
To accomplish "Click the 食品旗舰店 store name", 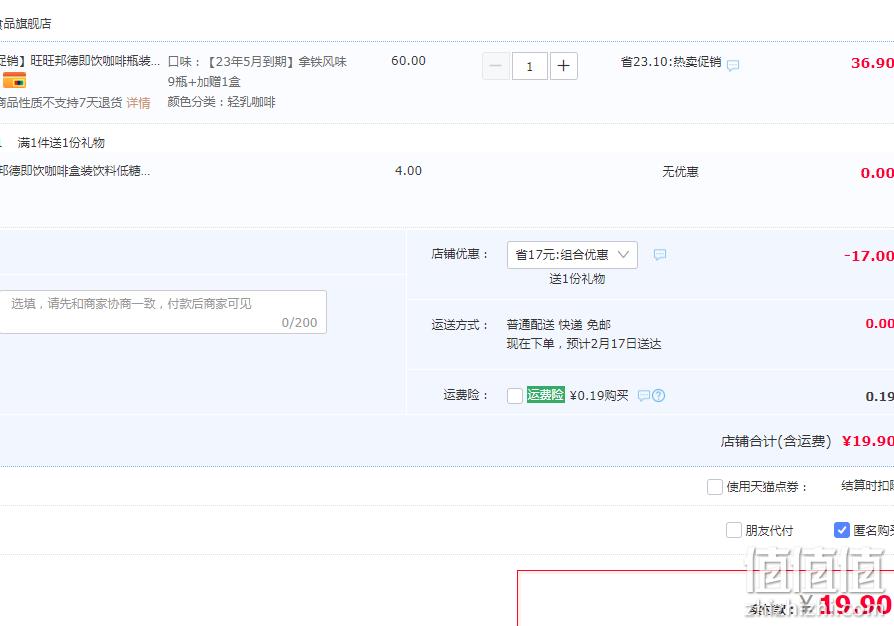I will coord(26,24).
